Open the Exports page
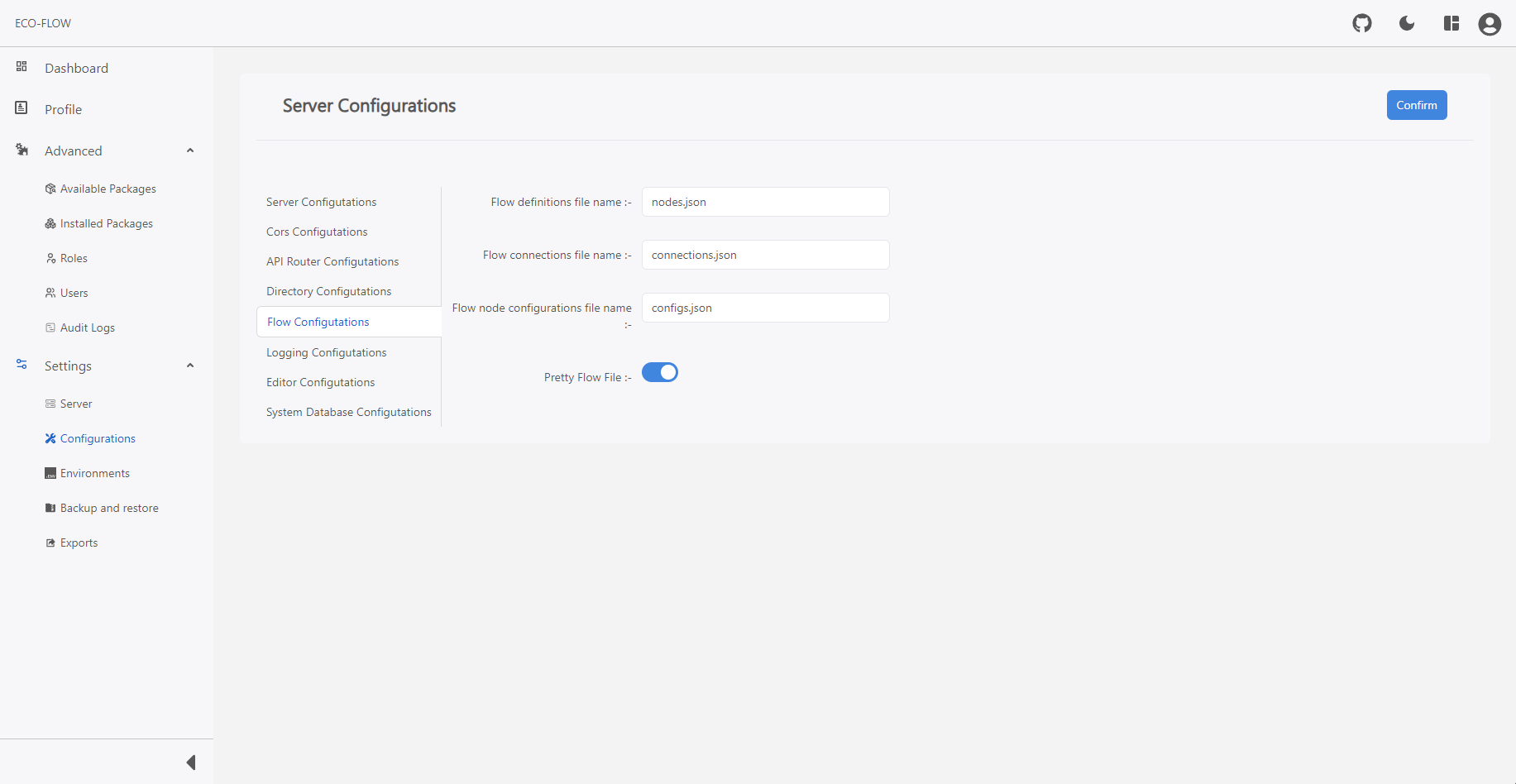 (x=79, y=543)
